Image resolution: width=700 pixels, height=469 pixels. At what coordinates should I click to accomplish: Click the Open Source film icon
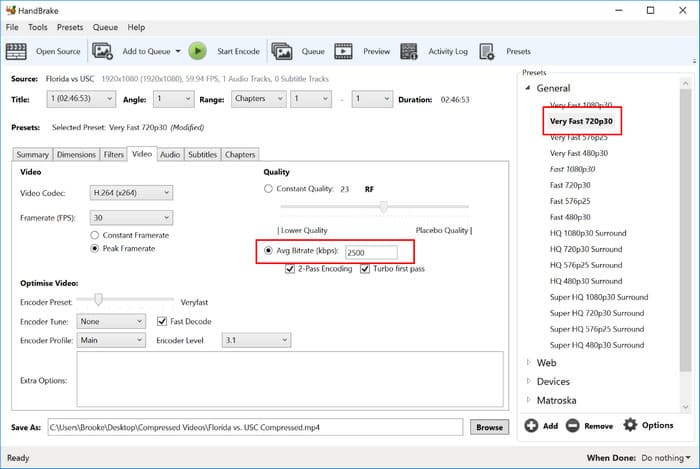(x=18, y=51)
